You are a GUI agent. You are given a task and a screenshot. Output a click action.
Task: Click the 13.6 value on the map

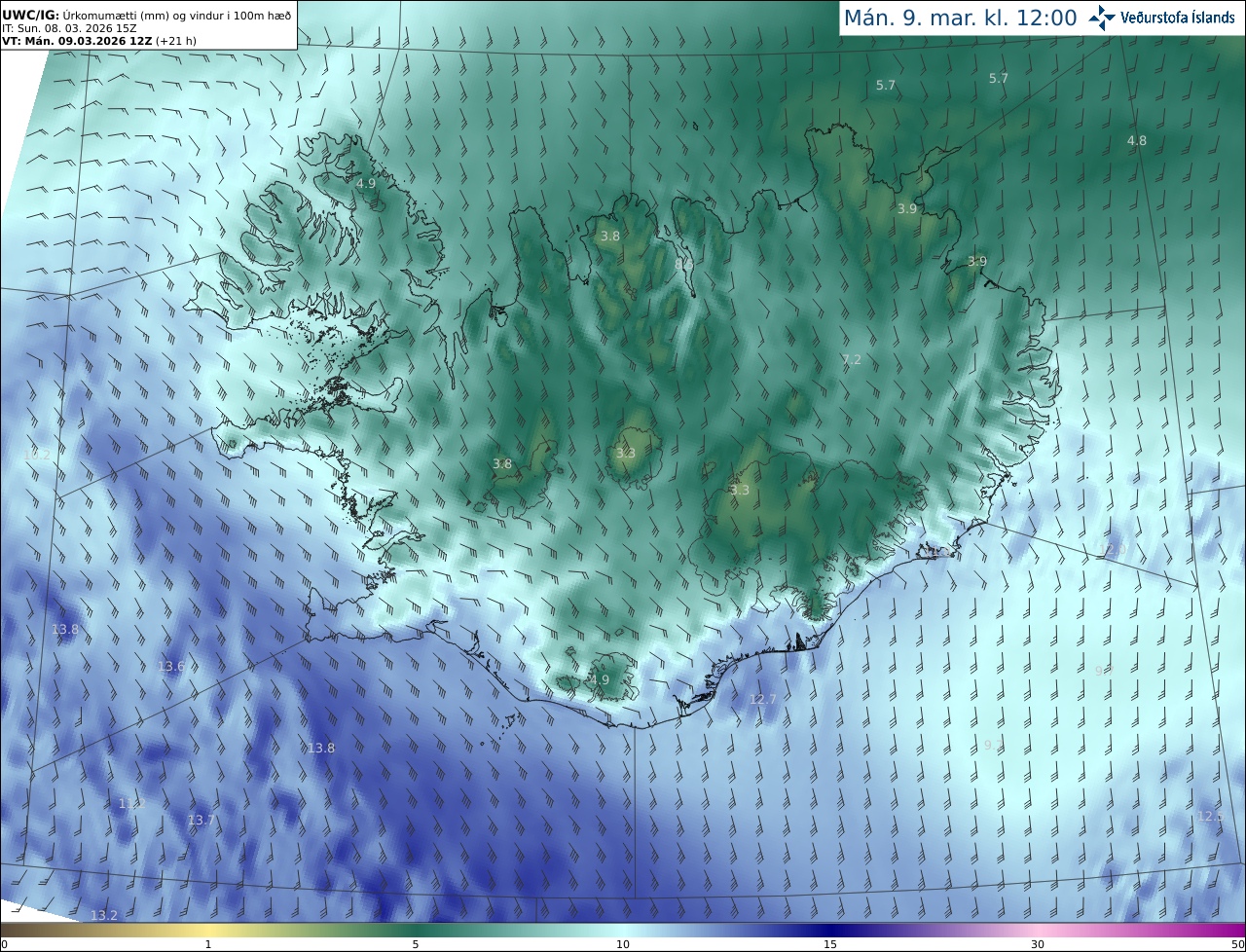click(171, 667)
